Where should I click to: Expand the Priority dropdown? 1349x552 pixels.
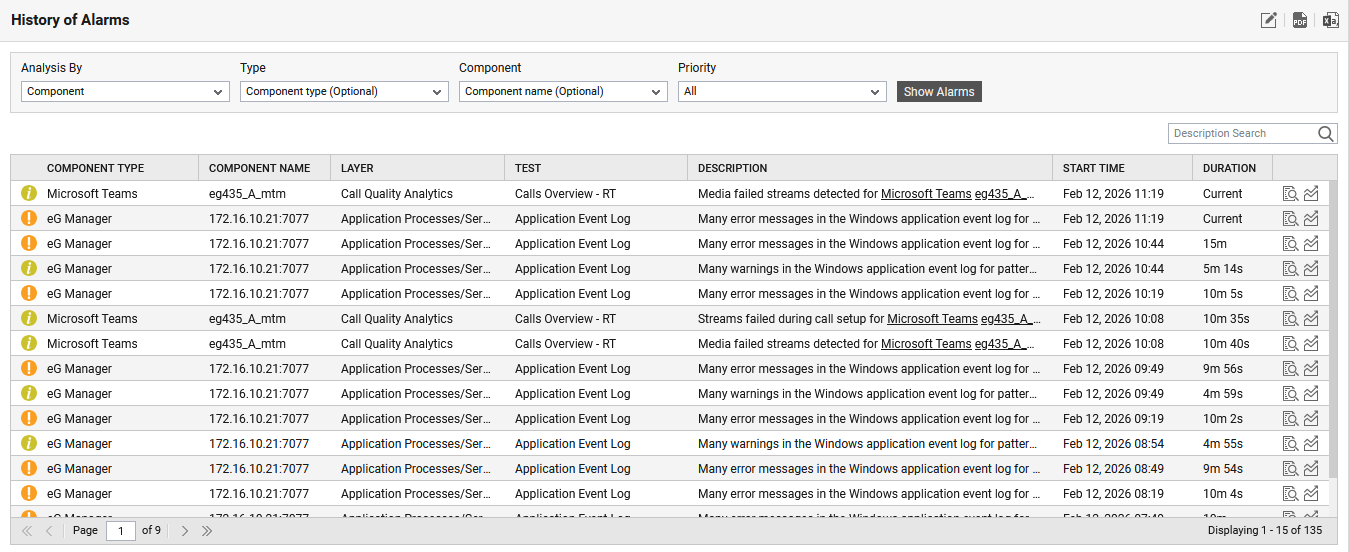pos(782,92)
